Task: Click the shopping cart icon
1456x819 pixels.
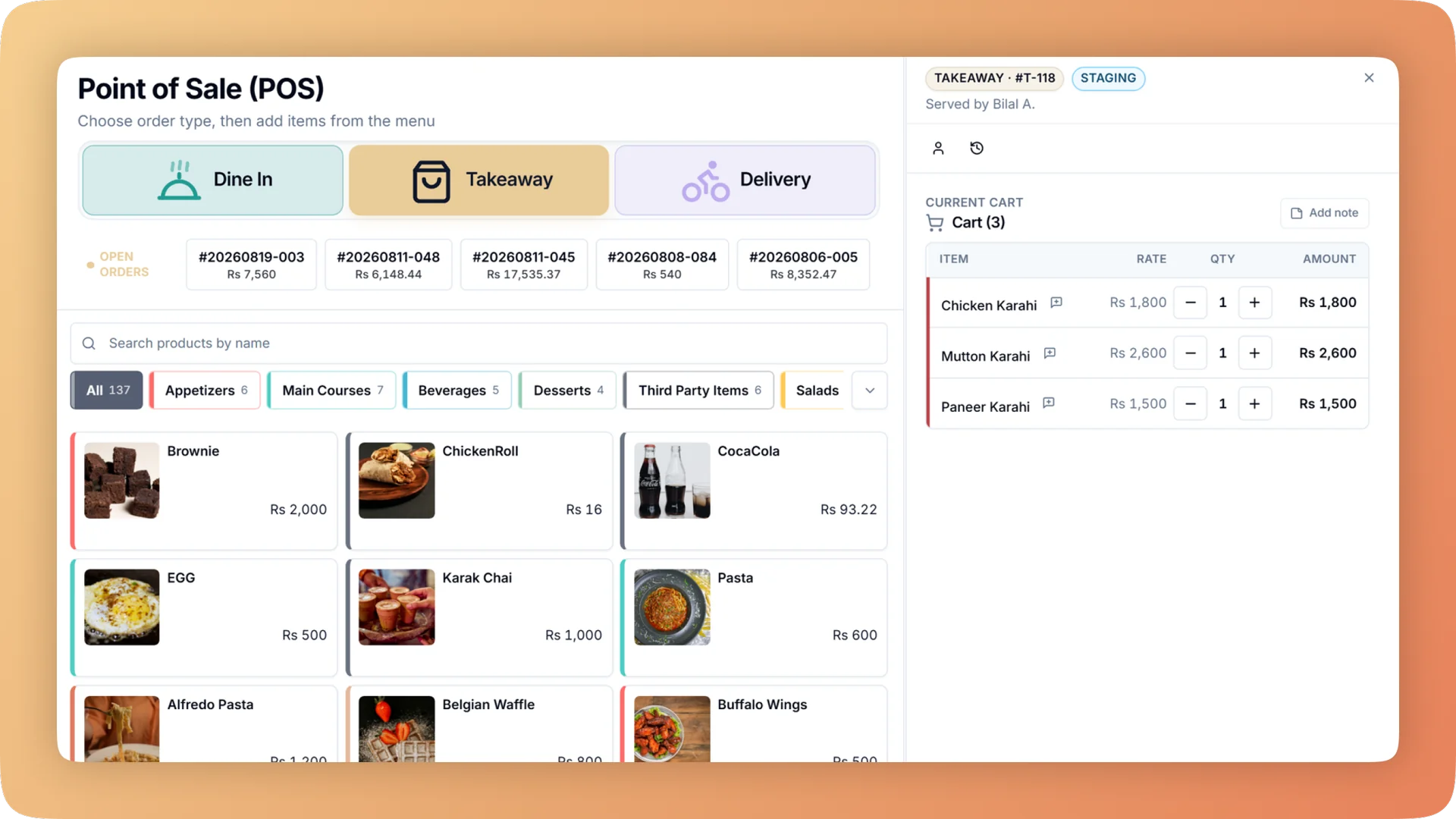Action: 934,223
